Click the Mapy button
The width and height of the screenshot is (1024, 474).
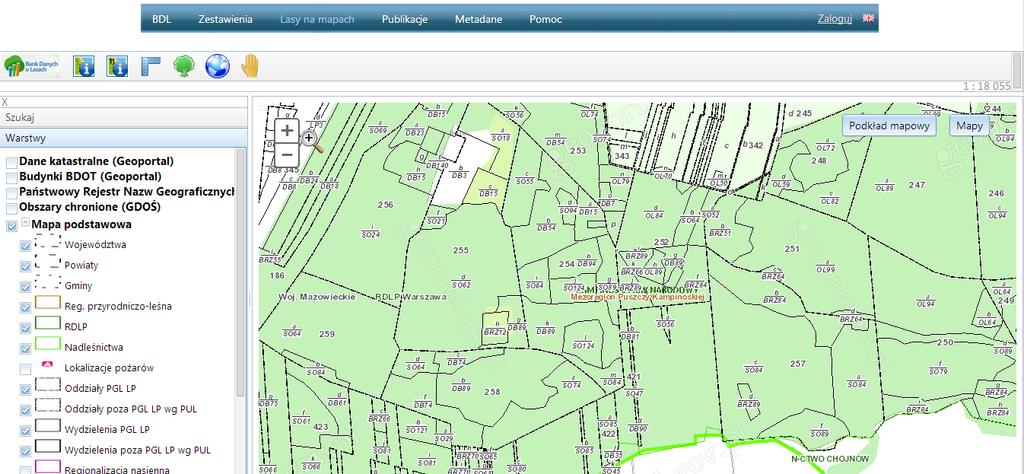coord(969,125)
